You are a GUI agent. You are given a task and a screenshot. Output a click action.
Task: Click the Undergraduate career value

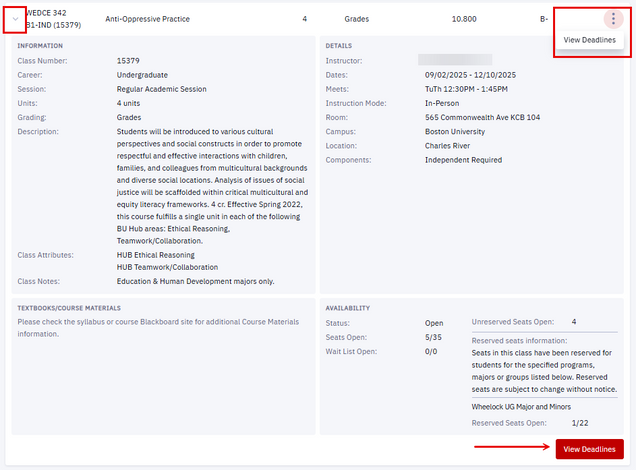point(142,75)
